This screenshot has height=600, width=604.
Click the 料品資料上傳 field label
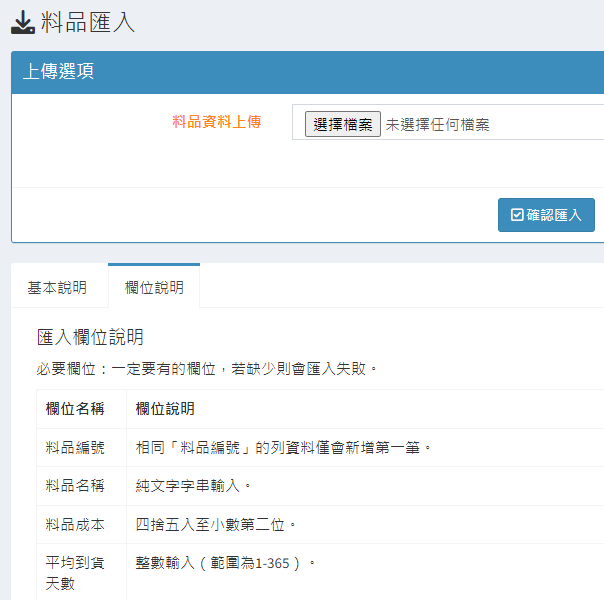coord(217,122)
